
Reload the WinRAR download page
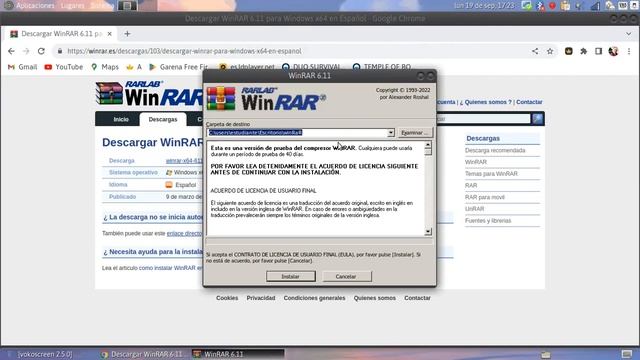click(x=41, y=51)
